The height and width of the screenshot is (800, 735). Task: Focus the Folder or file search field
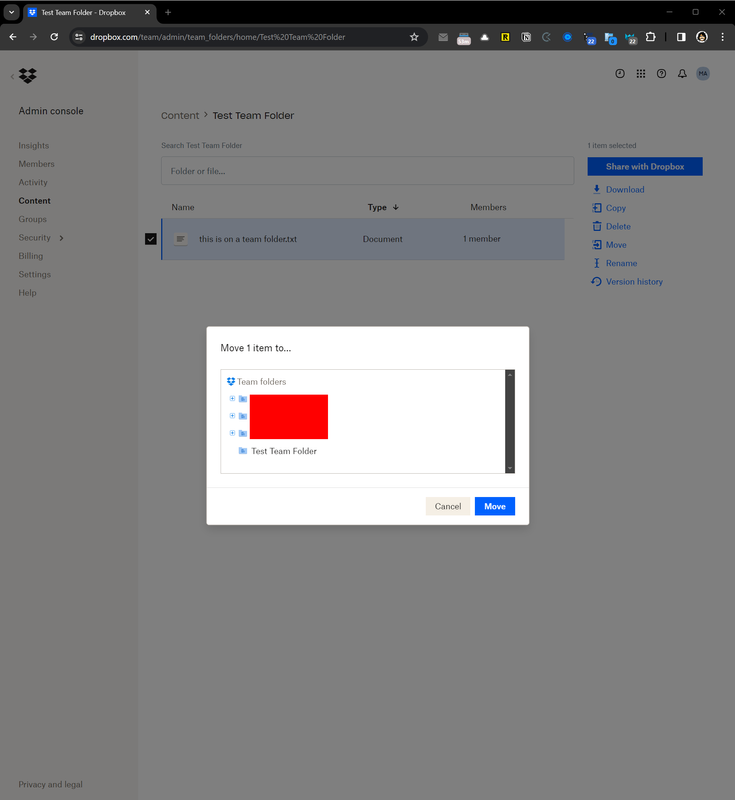tap(367, 171)
